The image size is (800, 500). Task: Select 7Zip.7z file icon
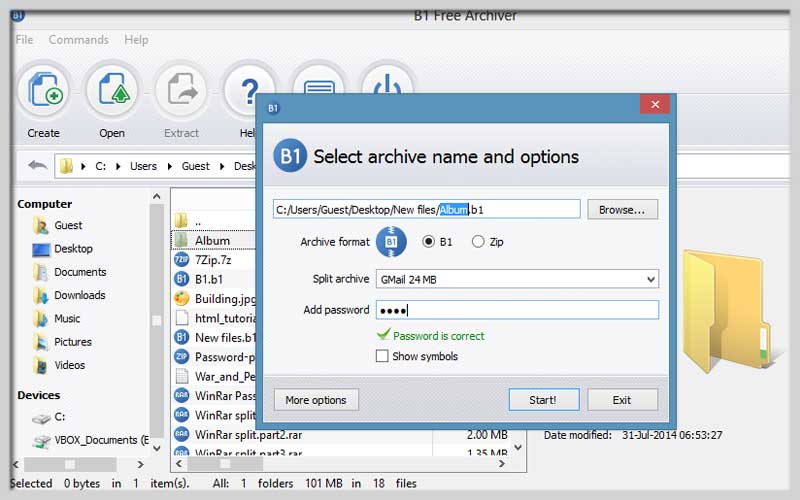pyautogui.click(x=182, y=260)
